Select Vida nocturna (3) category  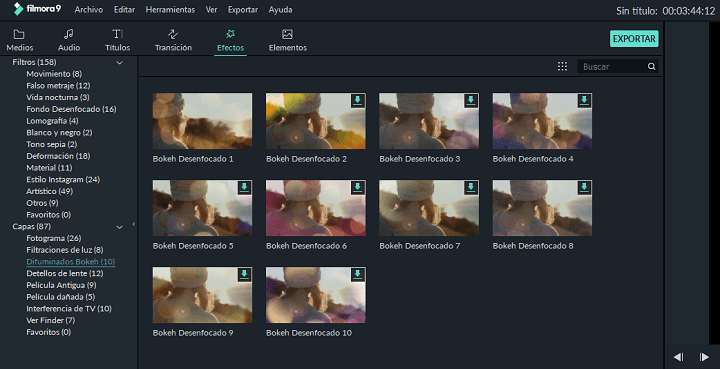tap(58, 97)
